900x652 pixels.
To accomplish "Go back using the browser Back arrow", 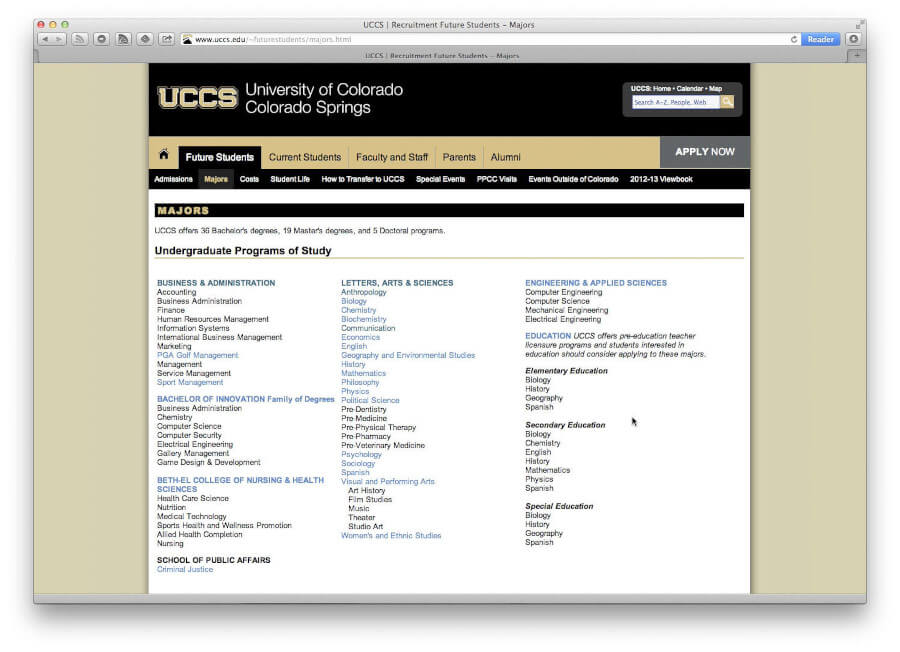I will click(x=45, y=39).
